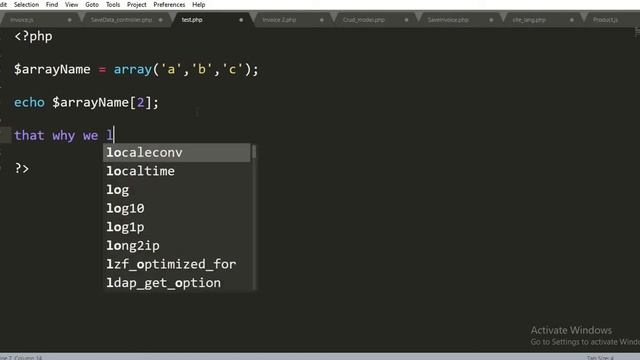
Task: Click unsaved dot on site_lang.php tab
Action: tap(571, 20)
